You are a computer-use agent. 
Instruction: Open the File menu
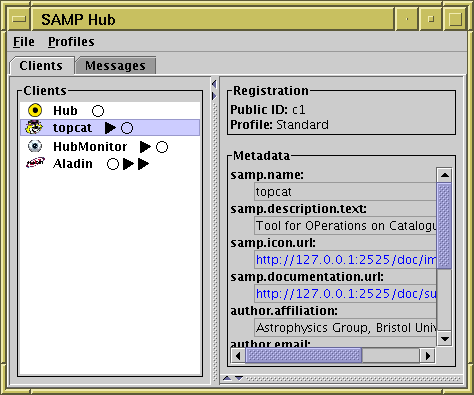(24, 42)
